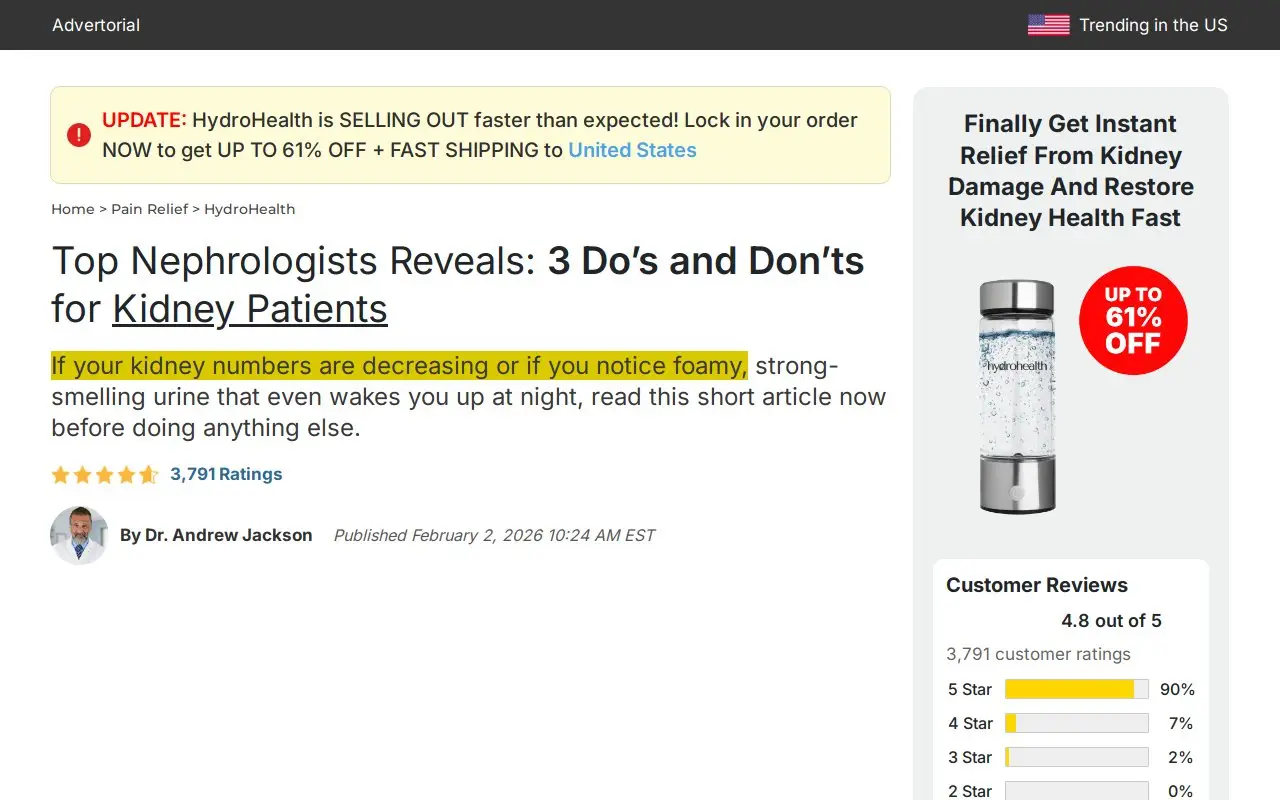
Task: Click the UPDATE label in the banner
Action: point(144,120)
